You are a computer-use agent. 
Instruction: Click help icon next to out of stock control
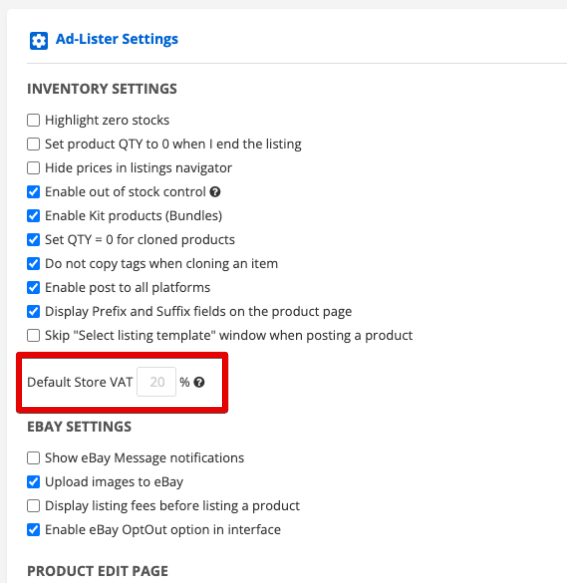(x=215, y=192)
